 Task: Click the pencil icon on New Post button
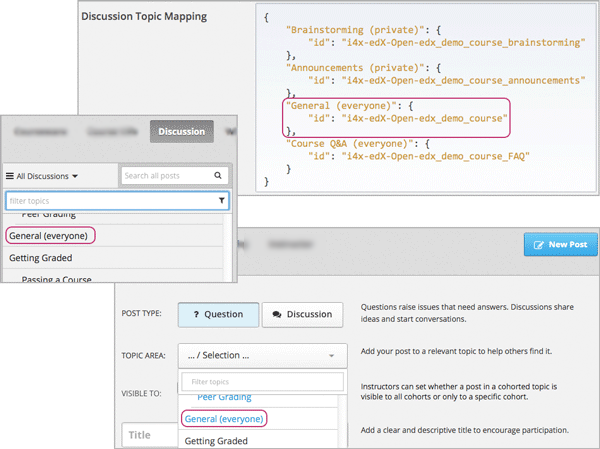pyautogui.click(x=538, y=245)
